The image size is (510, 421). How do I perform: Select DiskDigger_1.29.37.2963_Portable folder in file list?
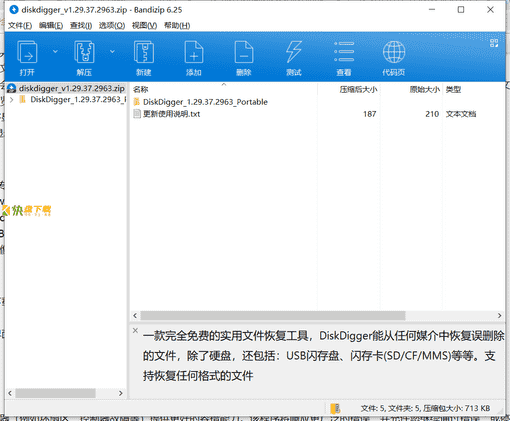(x=205, y=102)
